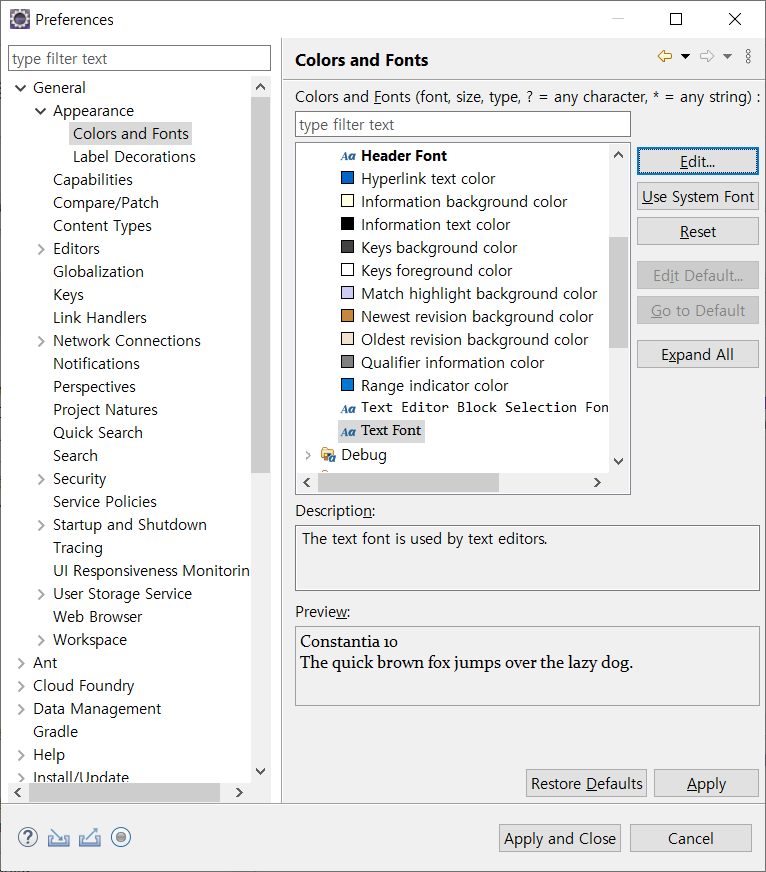Click the Expand All button
Image resolution: width=766 pixels, height=872 pixels.
[x=698, y=354]
